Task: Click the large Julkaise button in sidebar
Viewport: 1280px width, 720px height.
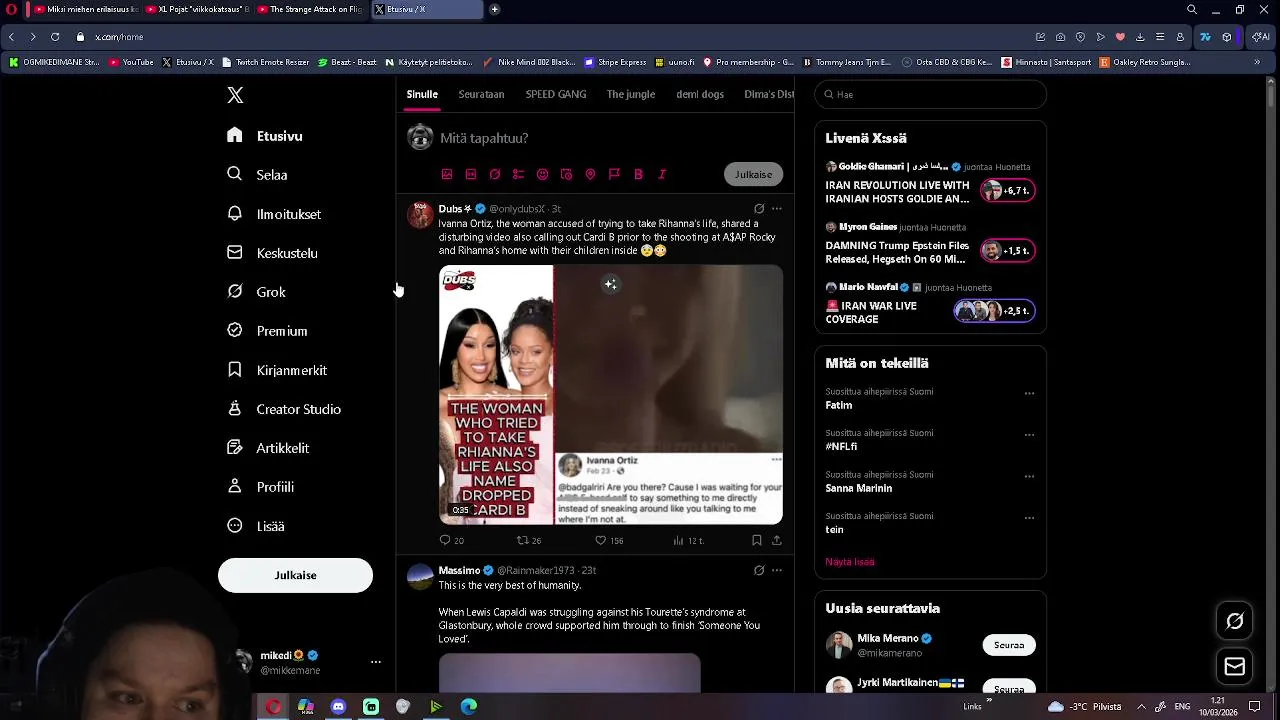Action: click(x=295, y=575)
